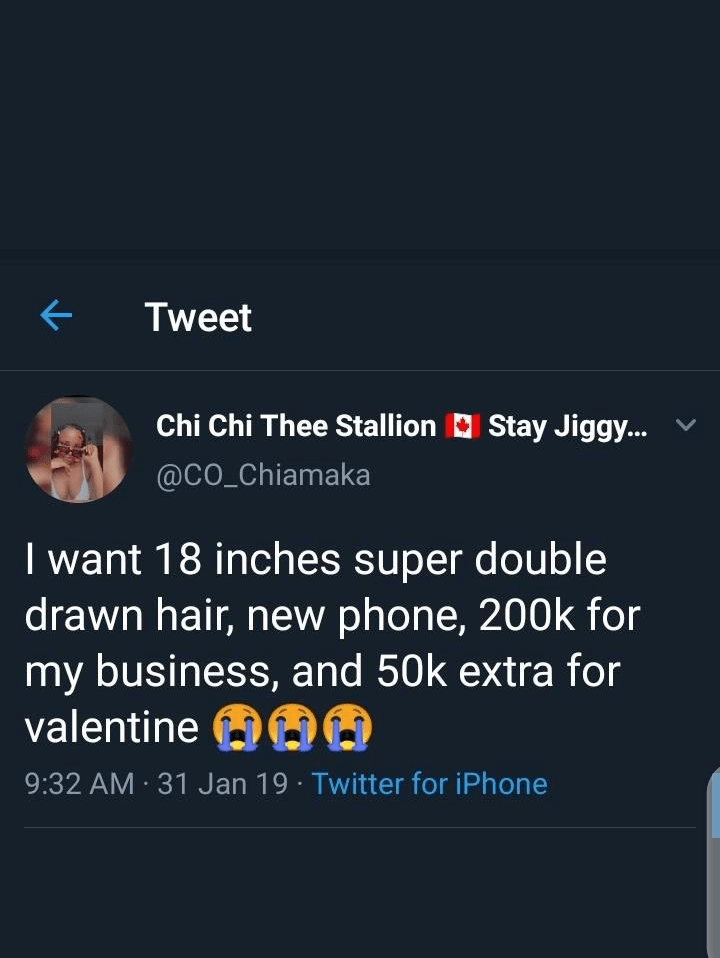Tap the middle crying face emoji
This screenshot has height=958, width=720.
[x=292, y=727]
